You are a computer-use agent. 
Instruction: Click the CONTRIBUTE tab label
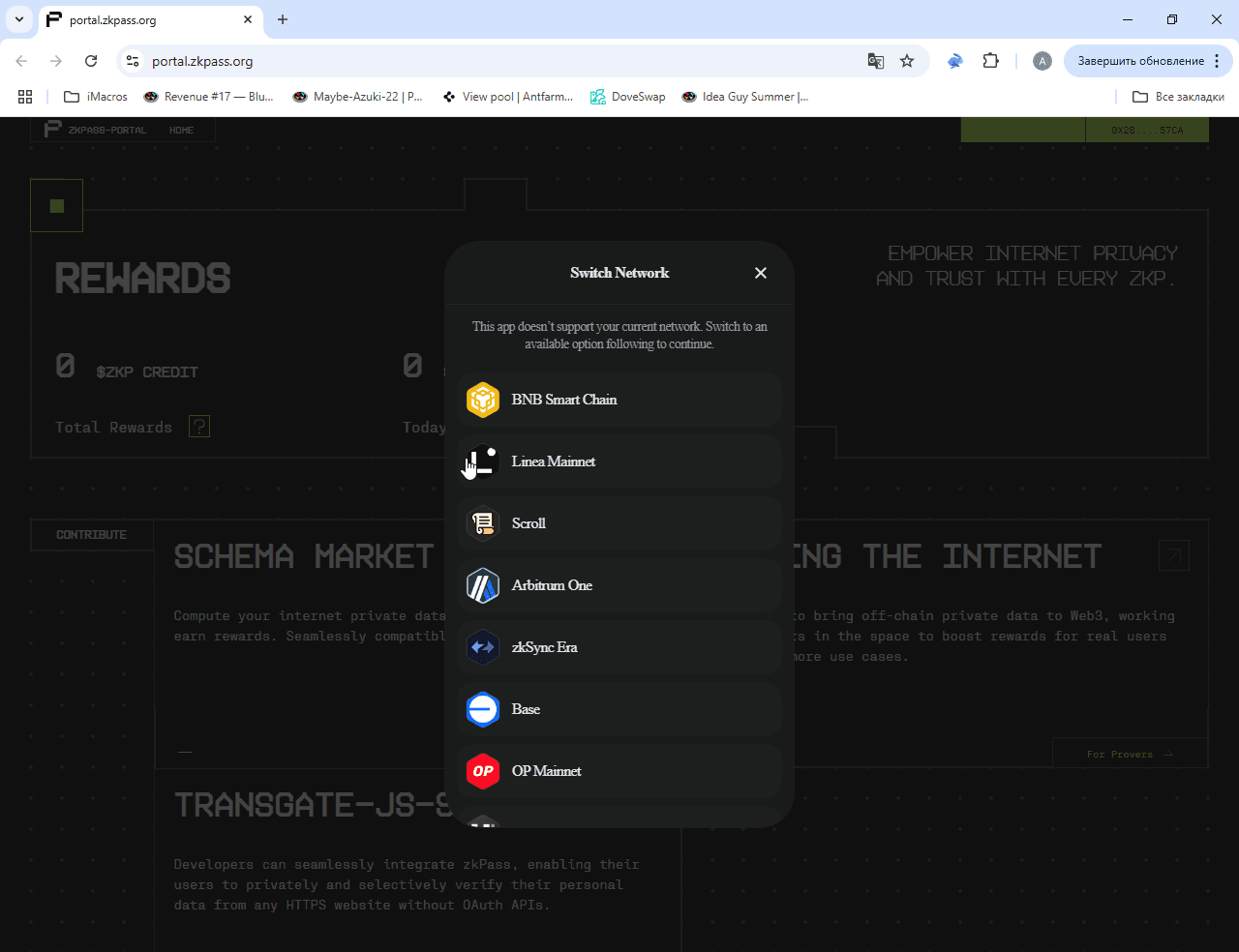(91, 535)
